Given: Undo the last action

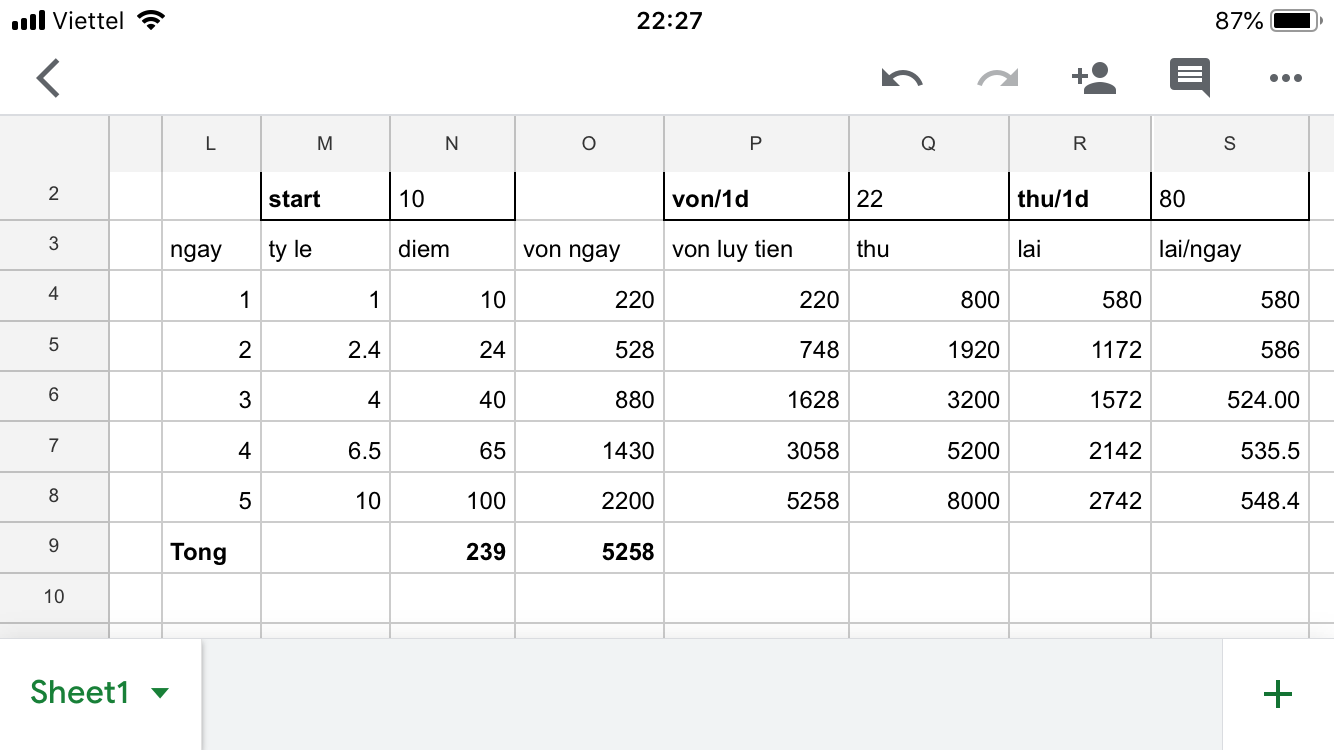Looking at the screenshot, I should pyautogui.click(x=902, y=78).
